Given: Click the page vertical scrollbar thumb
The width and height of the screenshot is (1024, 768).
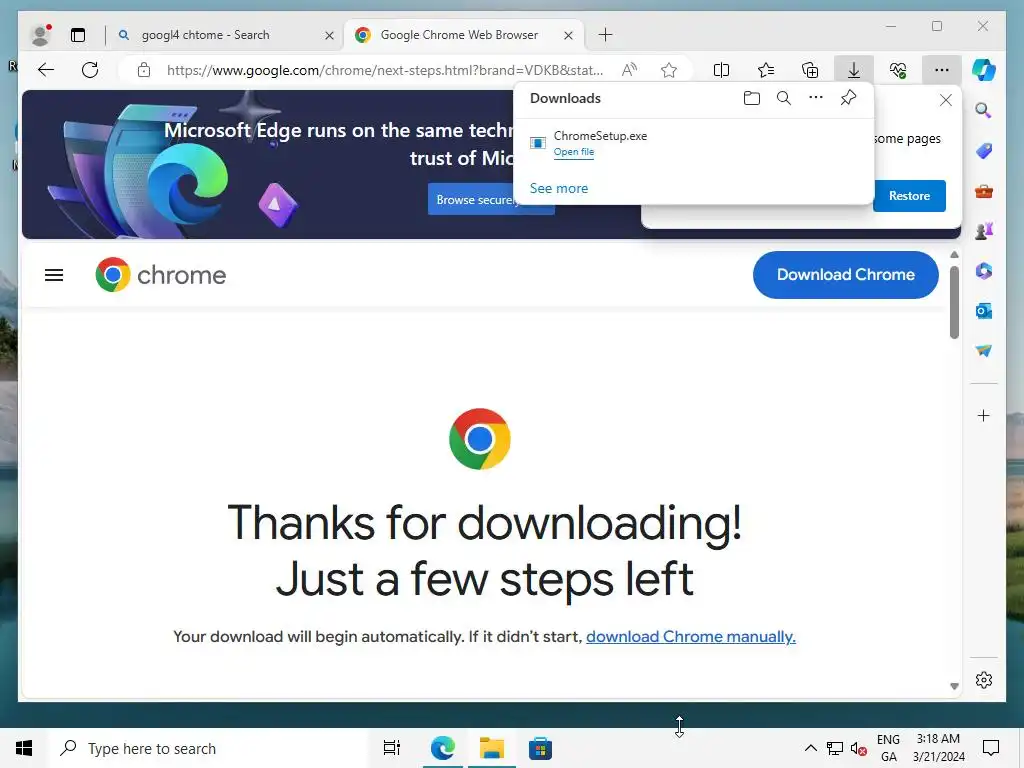Looking at the screenshot, I should click(954, 302).
